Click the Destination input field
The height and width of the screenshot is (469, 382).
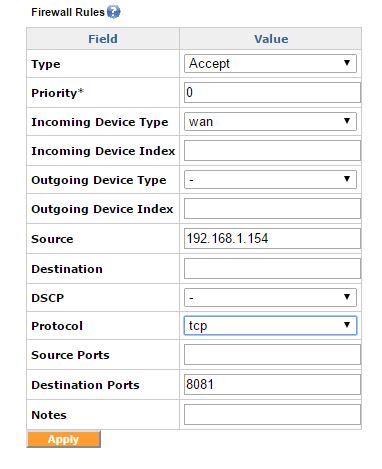pyautogui.click(x=272, y=269)
